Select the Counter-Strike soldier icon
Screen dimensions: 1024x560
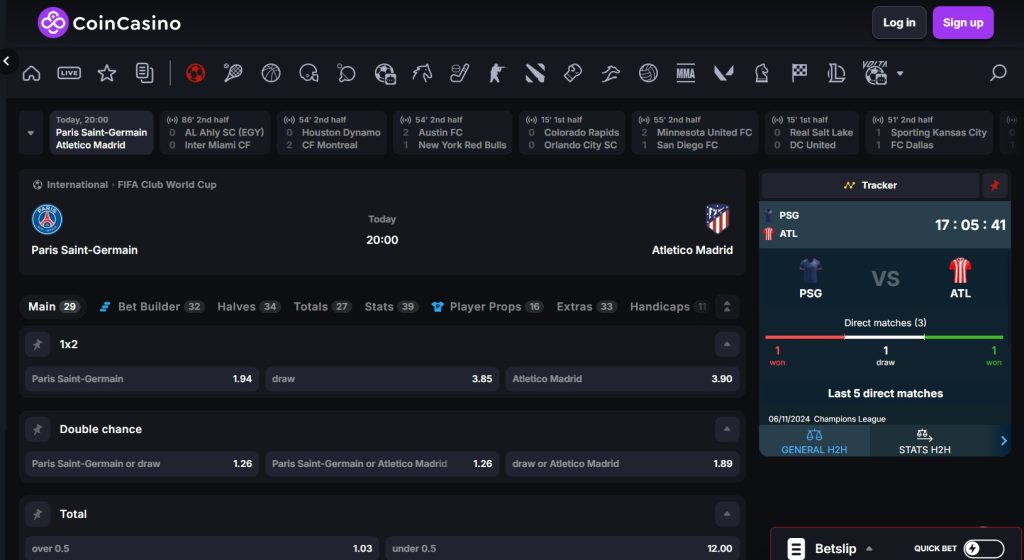click(497, 73)
